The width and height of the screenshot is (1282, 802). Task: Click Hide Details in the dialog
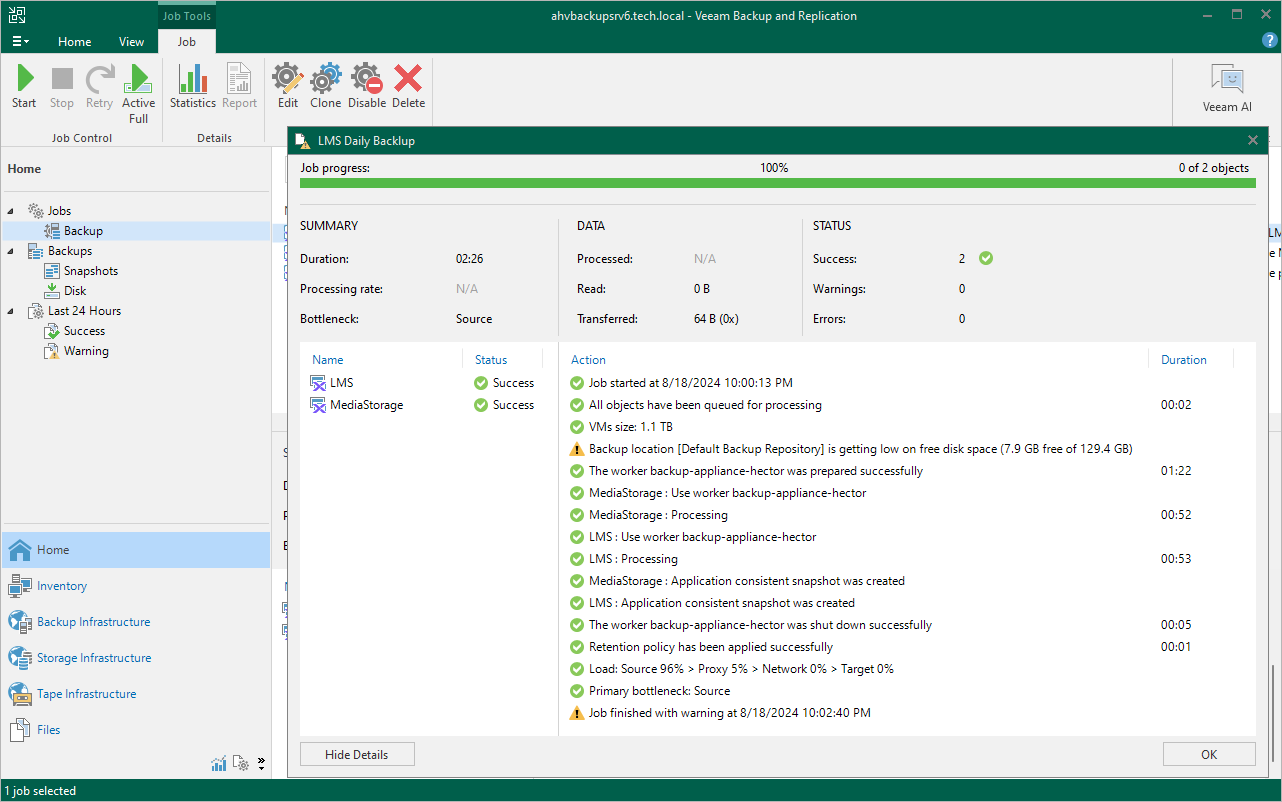coord(357,755)
